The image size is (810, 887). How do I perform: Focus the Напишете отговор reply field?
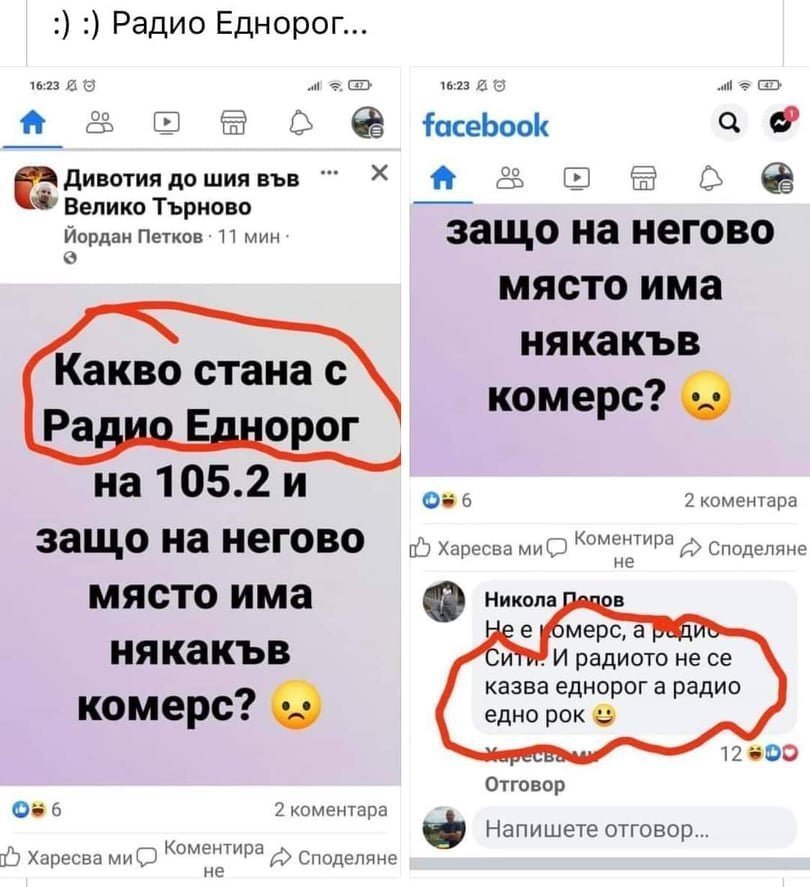pos(634,829)
